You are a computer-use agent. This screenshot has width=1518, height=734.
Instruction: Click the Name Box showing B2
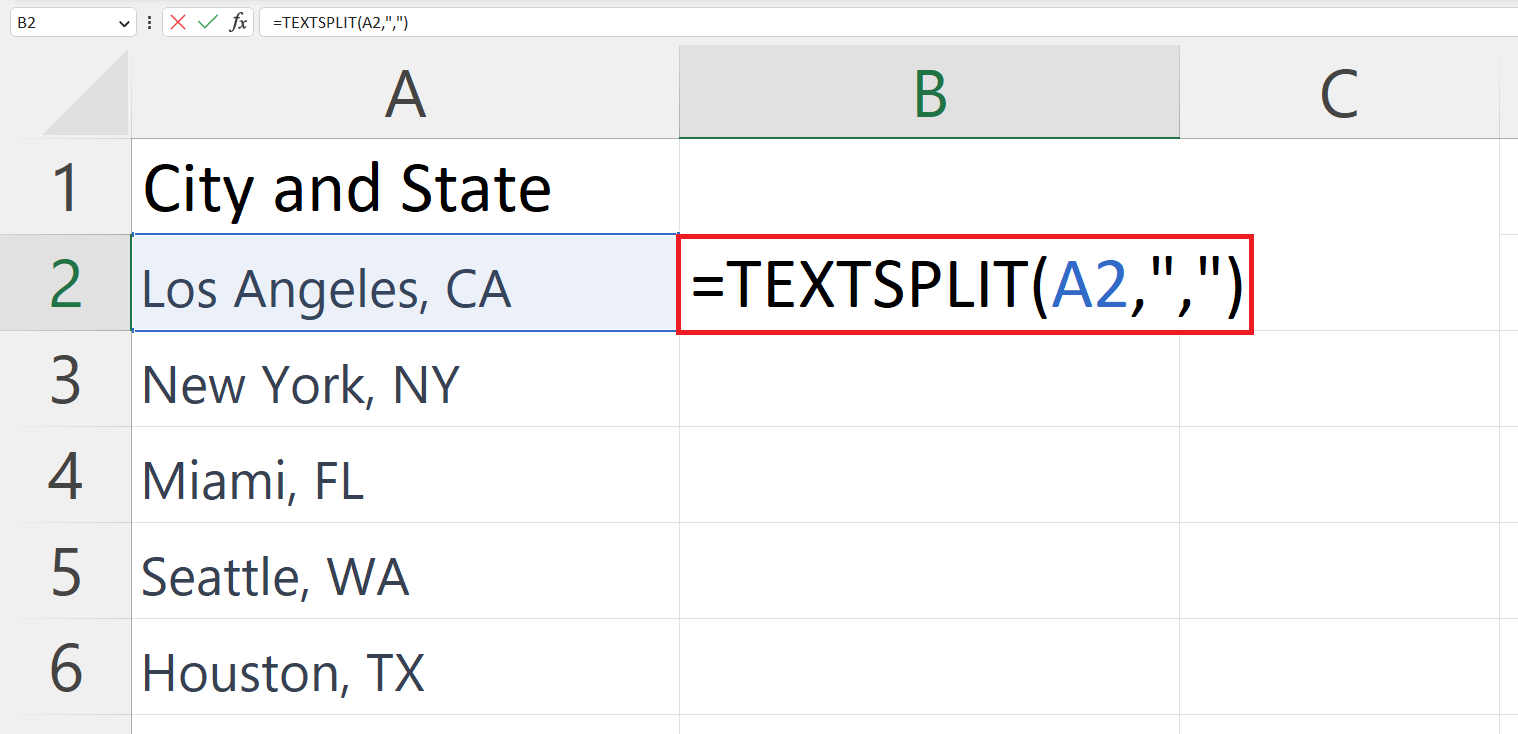pos(60,21)
